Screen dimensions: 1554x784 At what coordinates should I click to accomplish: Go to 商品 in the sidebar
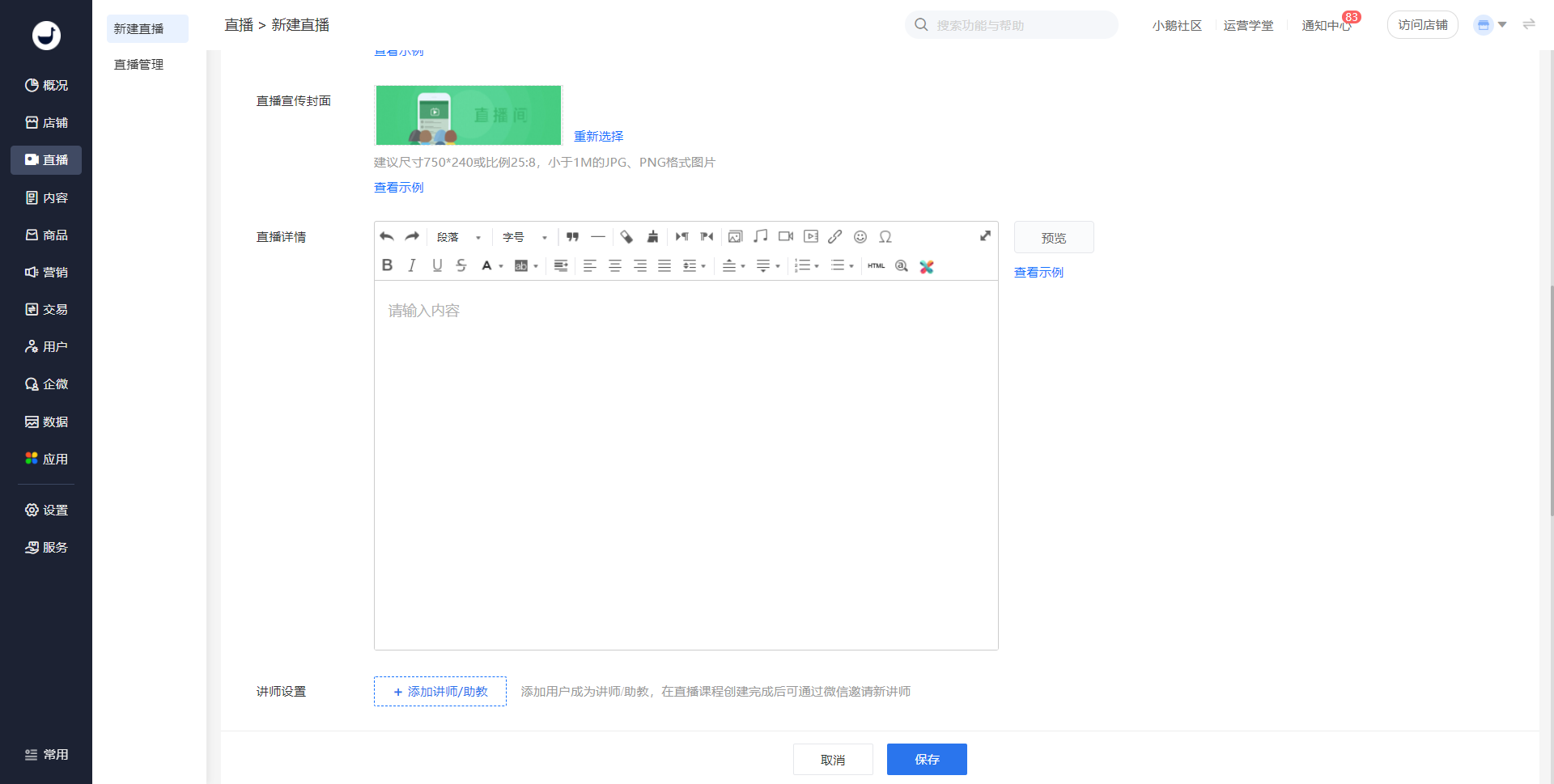point(46,235)
